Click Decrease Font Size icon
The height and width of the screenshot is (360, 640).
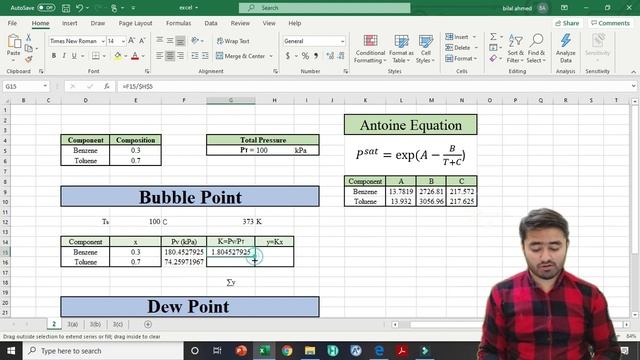point(142,41)
